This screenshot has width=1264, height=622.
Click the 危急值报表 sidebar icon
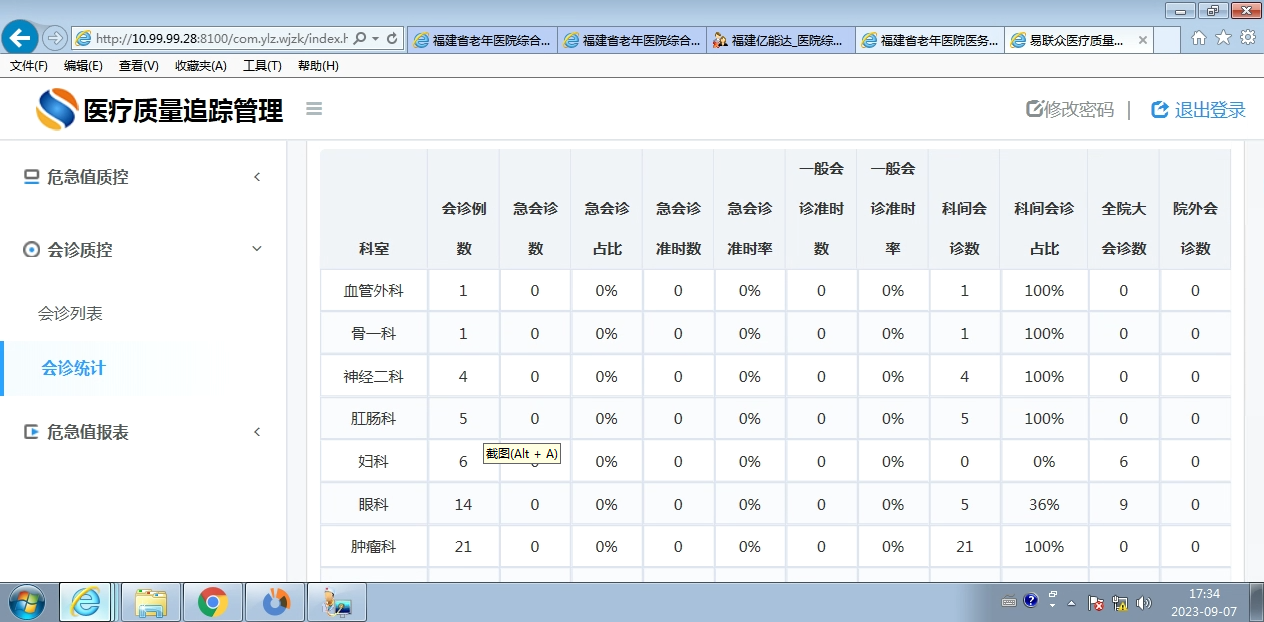click(x=31, y=432)
